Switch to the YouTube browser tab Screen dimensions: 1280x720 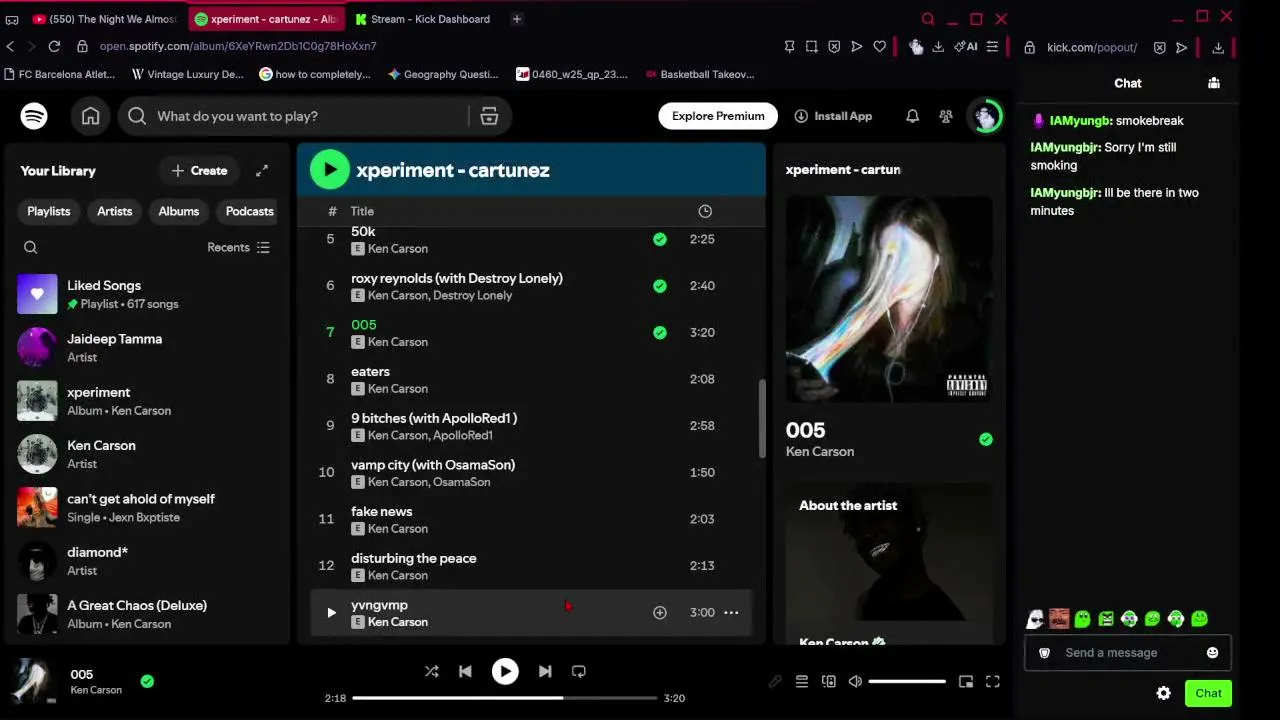click(104, 19)
